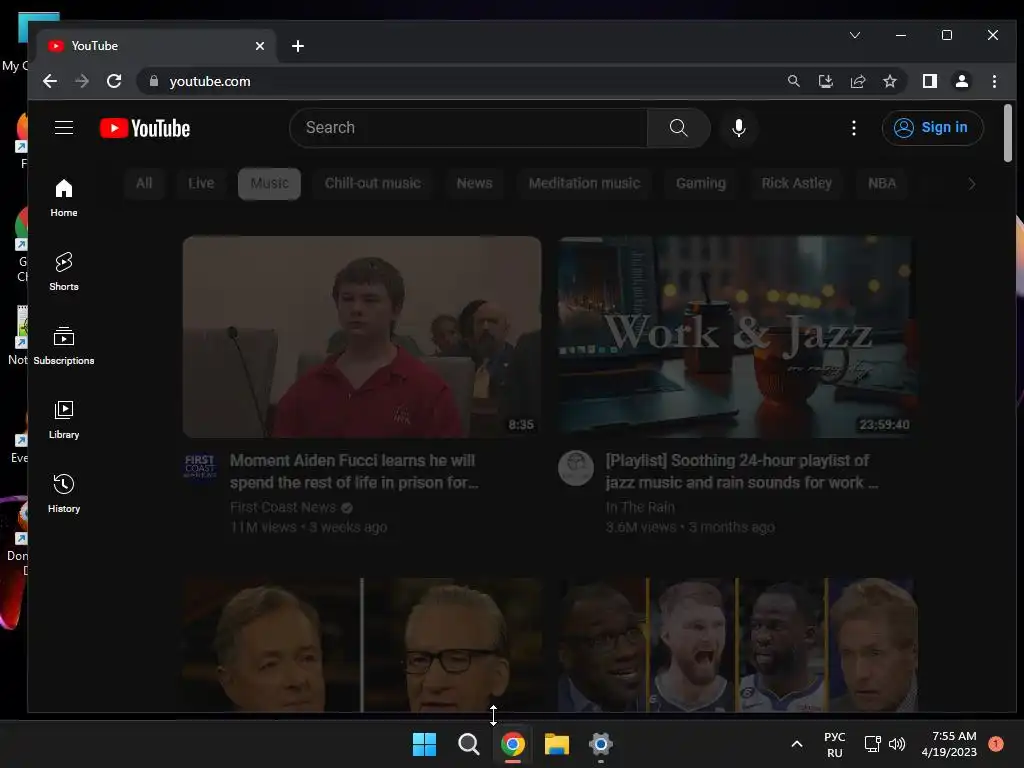Go back in browser history
The height and width of the screenshot is (768, 1024).
tap(50, 81)
